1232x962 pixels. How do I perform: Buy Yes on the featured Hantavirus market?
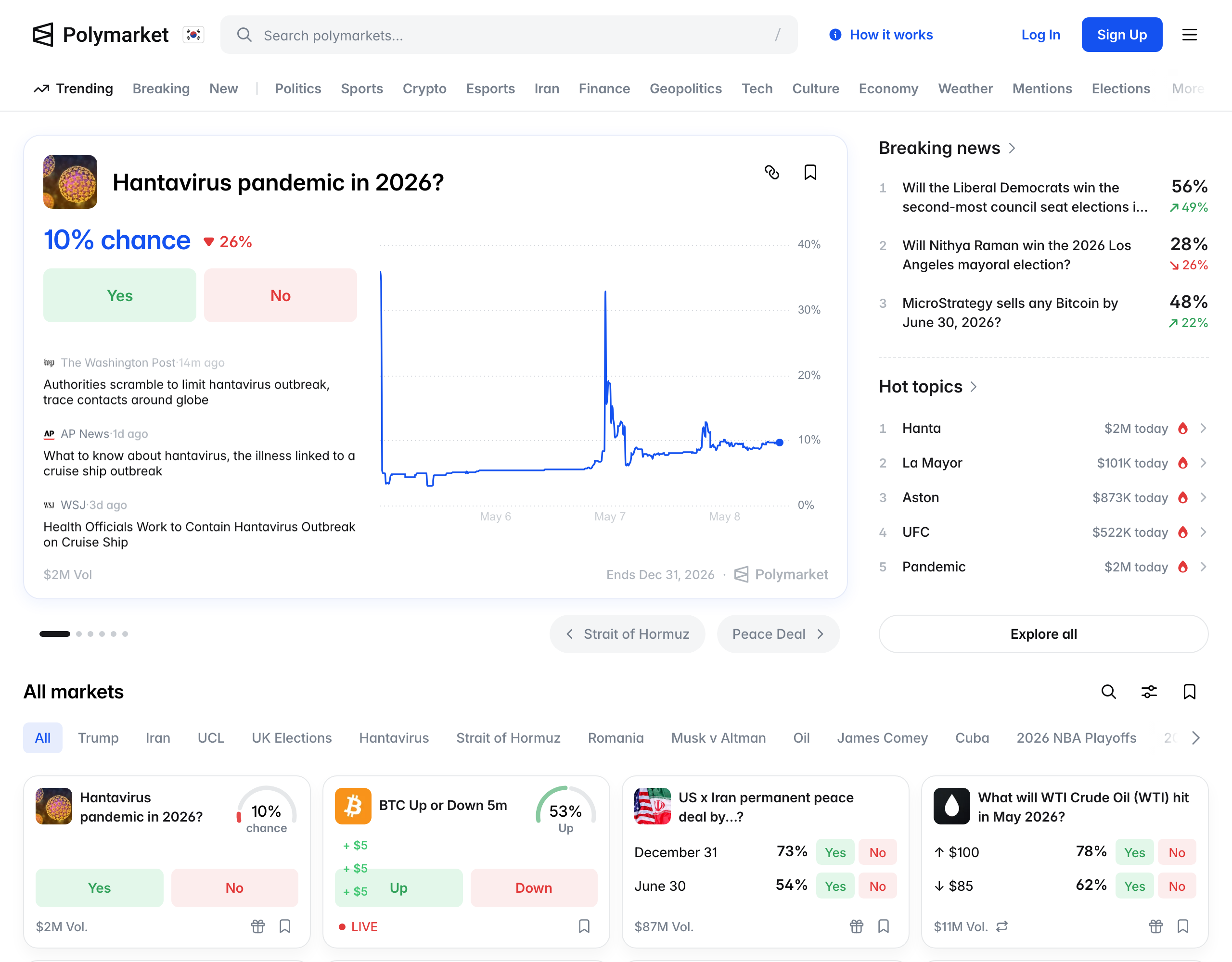click(x=119, y=295)
